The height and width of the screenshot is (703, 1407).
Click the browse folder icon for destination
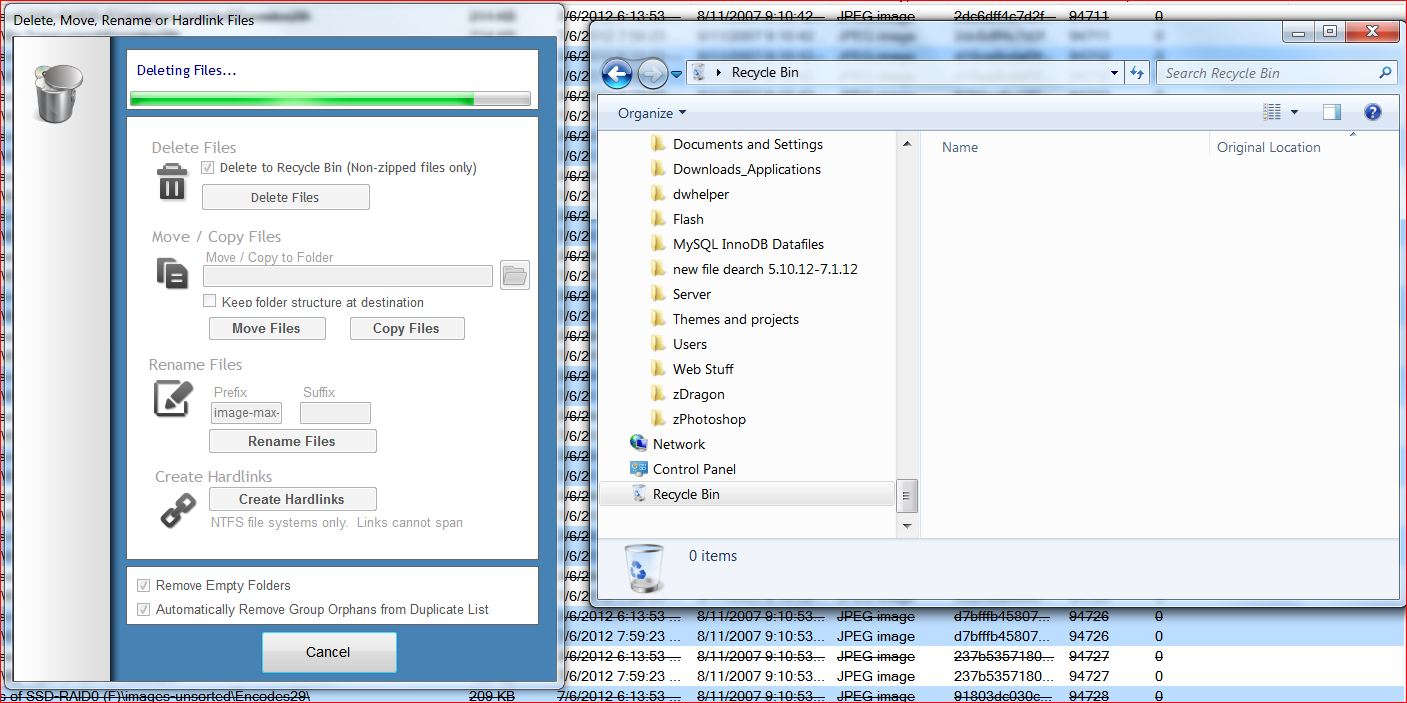click(514, 275)
